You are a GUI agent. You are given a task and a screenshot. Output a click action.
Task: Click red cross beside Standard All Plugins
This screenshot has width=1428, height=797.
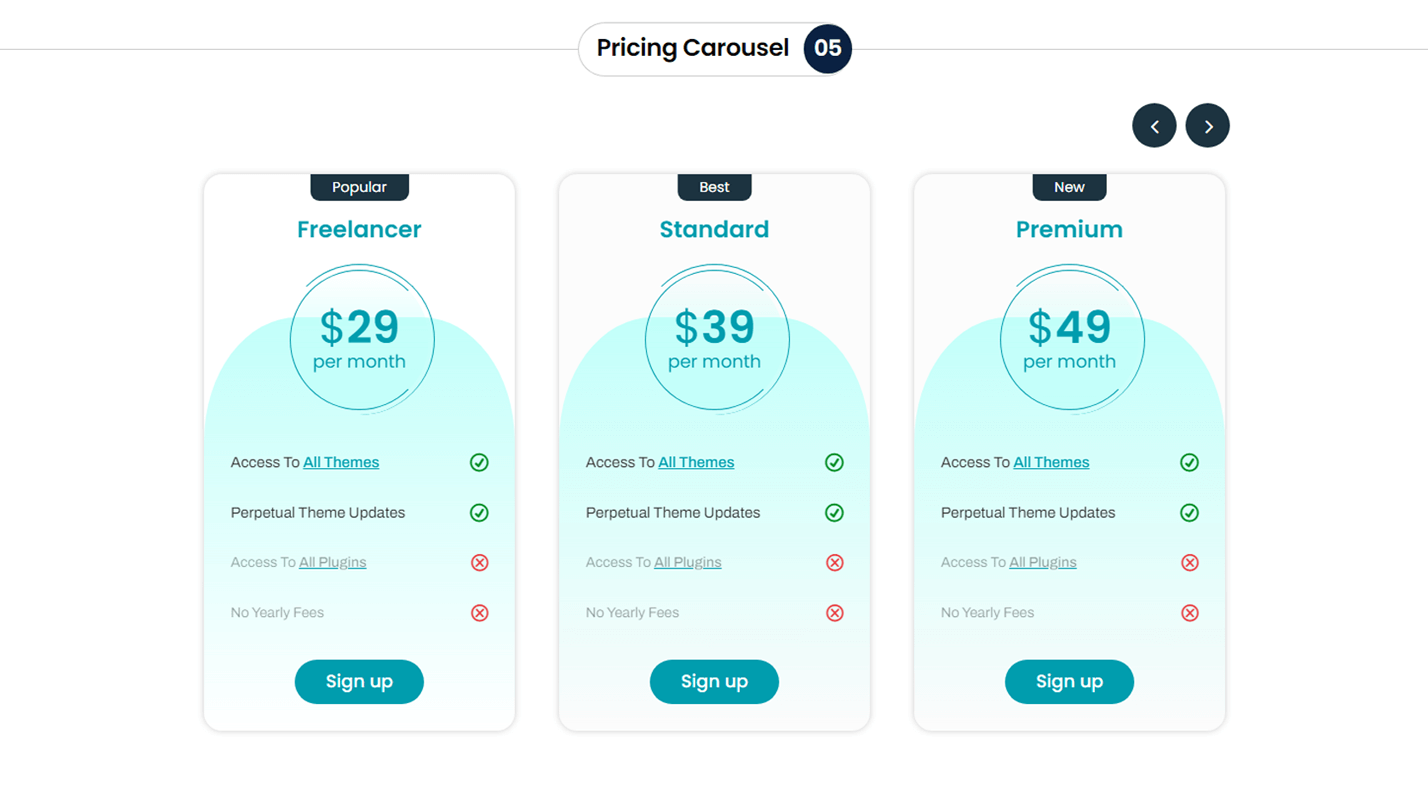click(x=834, y=563)
